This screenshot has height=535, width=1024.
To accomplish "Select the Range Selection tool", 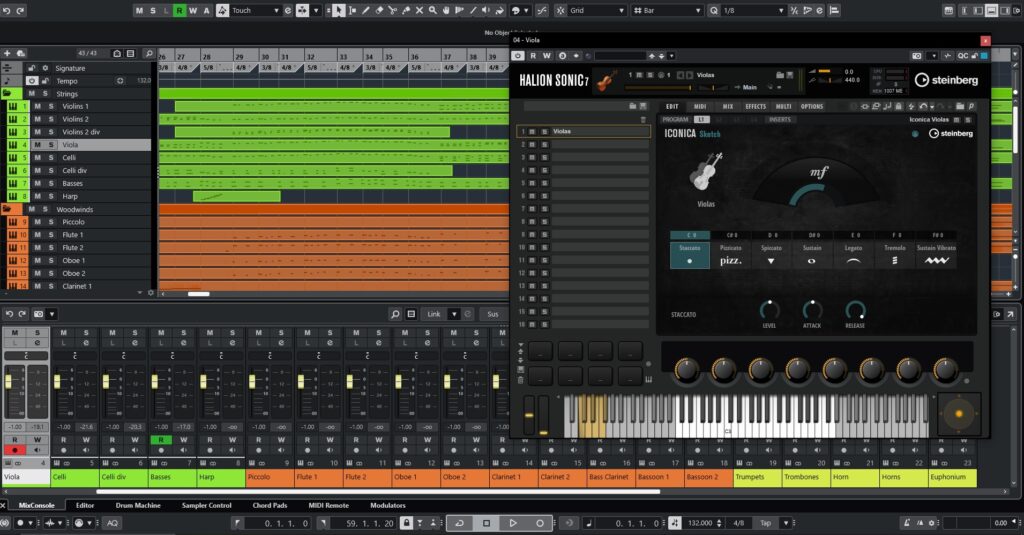I will pyautogui.click(x=352, y=10).
